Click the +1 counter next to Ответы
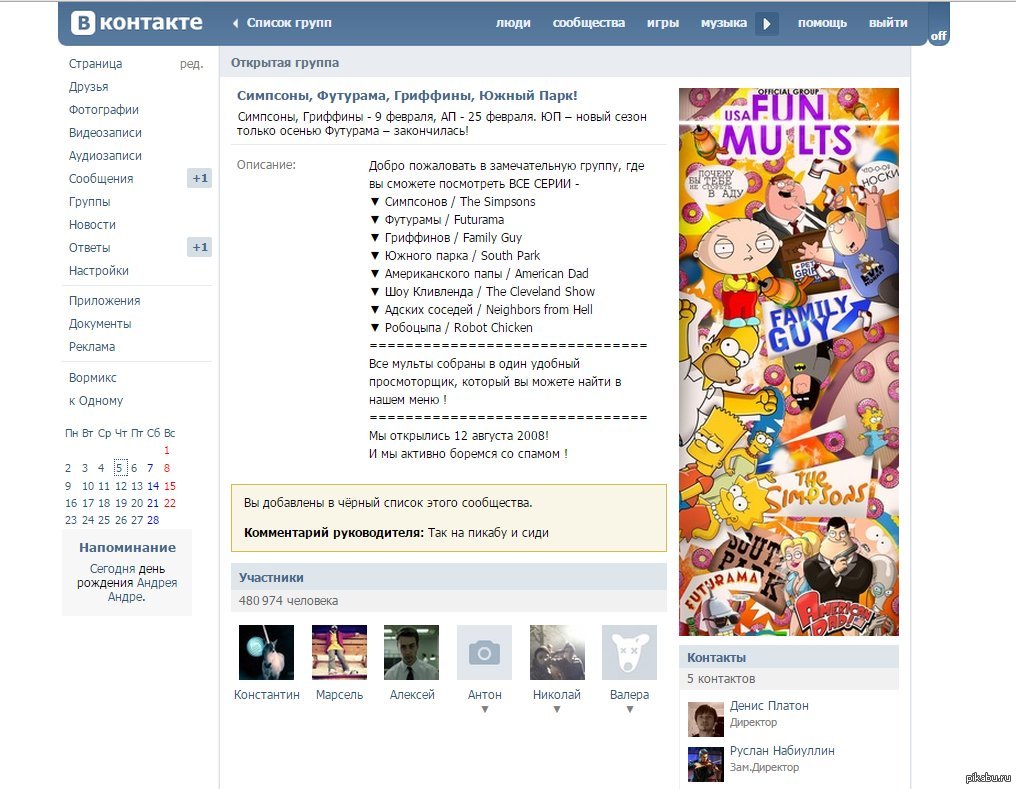 (199, 248)
